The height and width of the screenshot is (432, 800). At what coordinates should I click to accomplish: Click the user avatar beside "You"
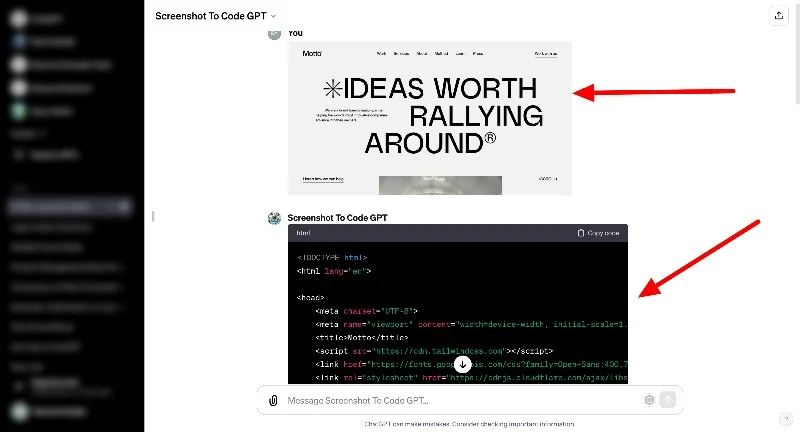pyautogui.click(x=274, y=33)
